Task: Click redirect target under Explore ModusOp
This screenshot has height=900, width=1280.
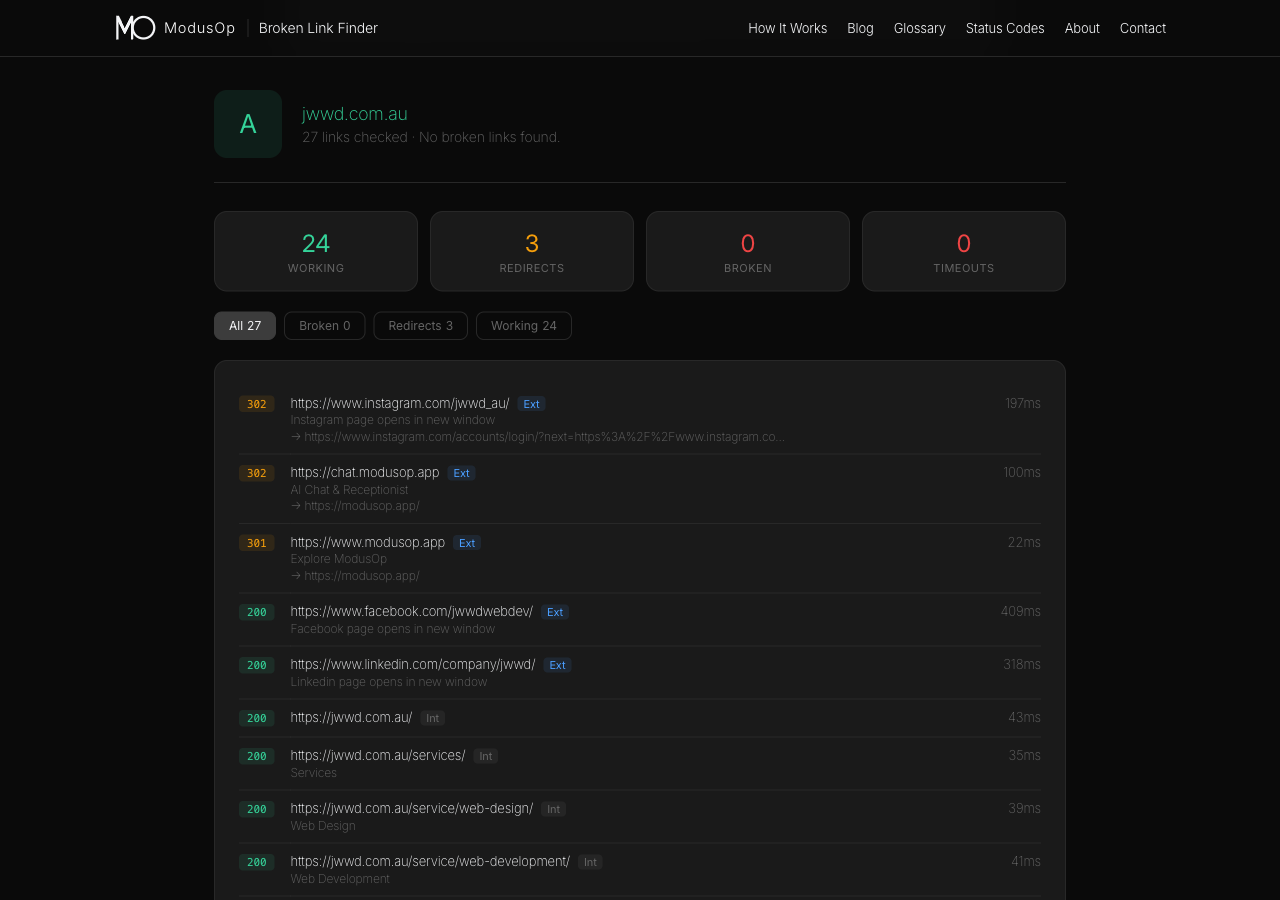Action: pos(355,576)
